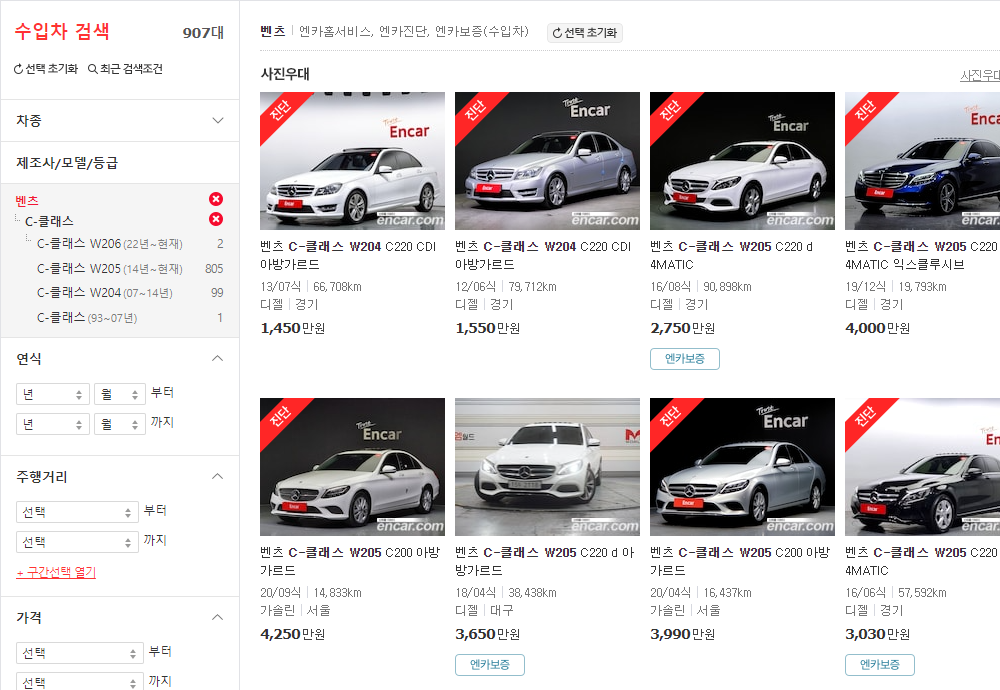Open the 16/06식 57,592km black car thumbnail

pos(922,467)
